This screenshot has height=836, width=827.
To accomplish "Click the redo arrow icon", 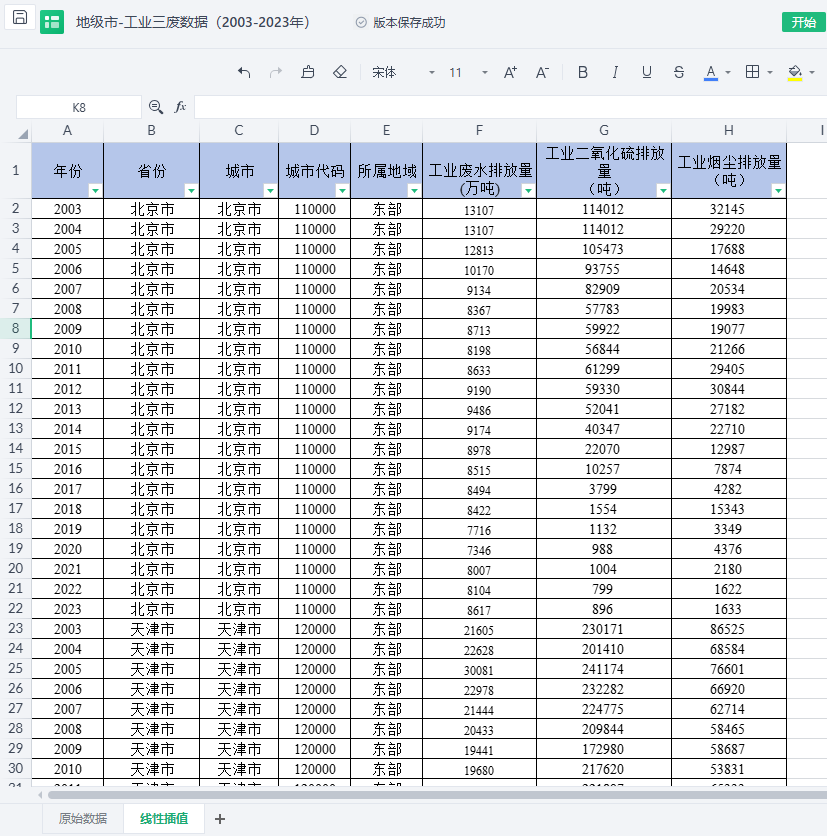I will tap(276, 72).
